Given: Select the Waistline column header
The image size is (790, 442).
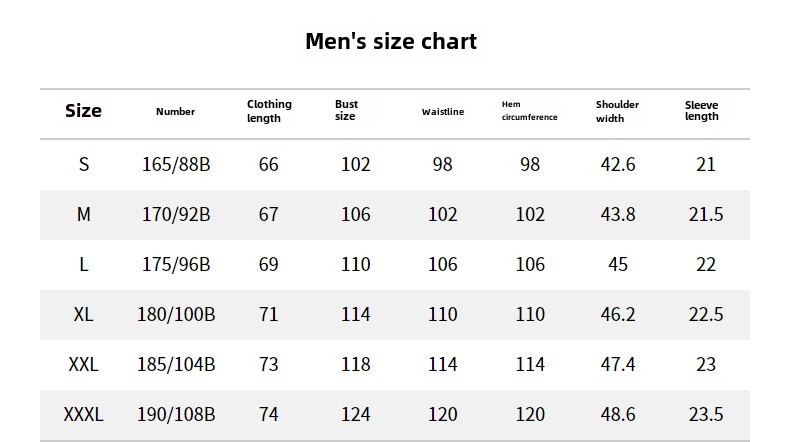Looking at the screenshot, I should point(443,112).
